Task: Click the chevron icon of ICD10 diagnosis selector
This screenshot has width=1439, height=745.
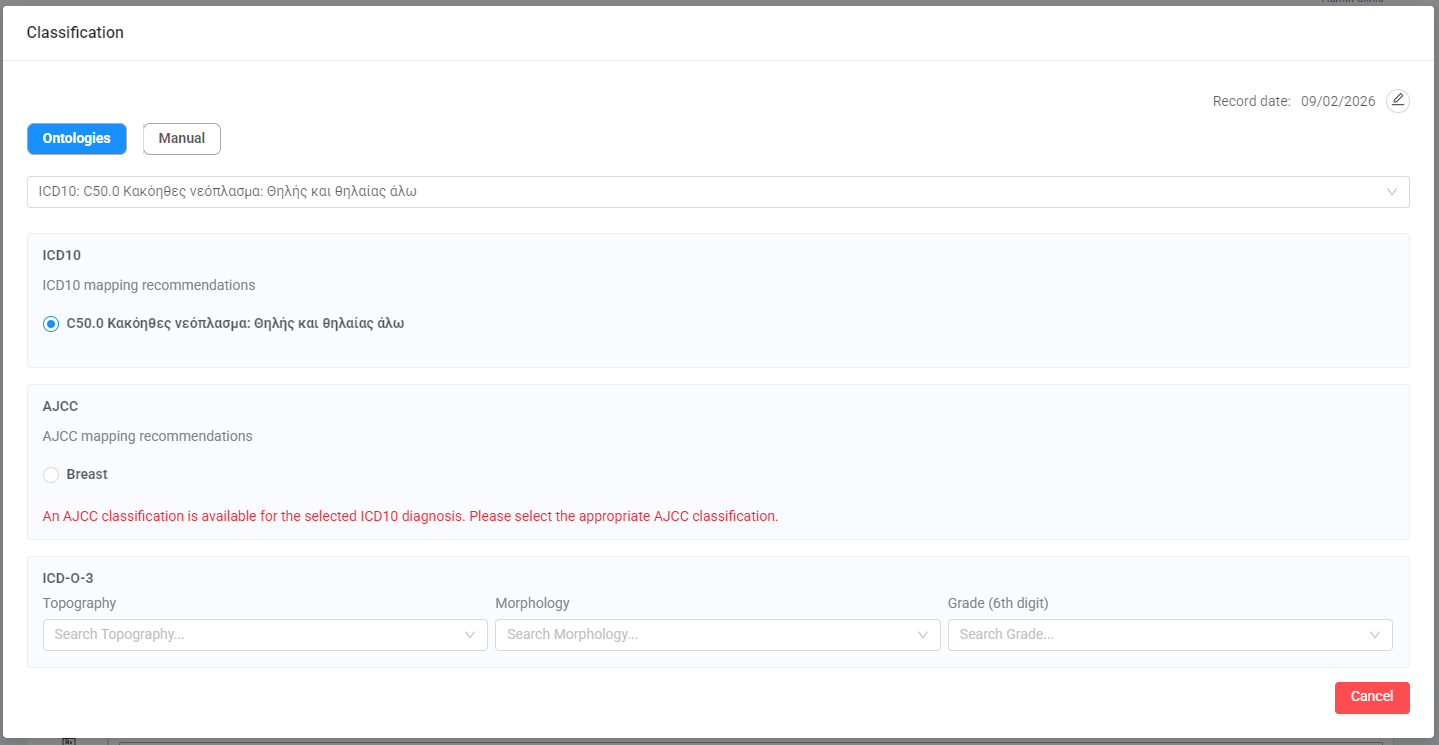Action: pos(1391,192)
